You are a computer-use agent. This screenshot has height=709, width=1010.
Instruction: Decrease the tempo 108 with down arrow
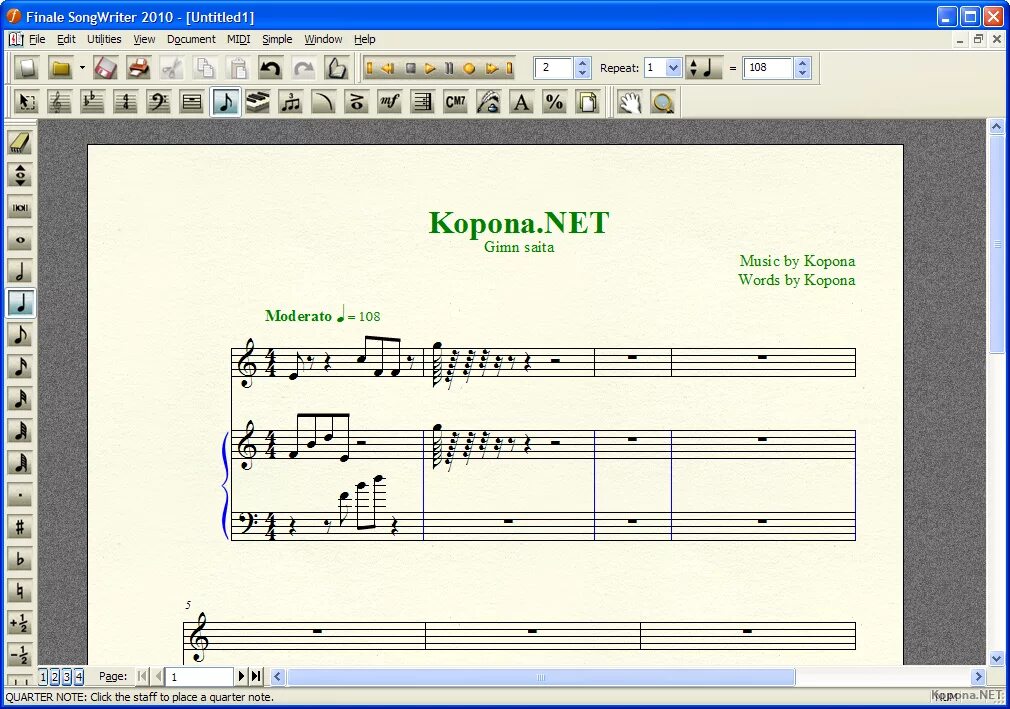(802, 73)
